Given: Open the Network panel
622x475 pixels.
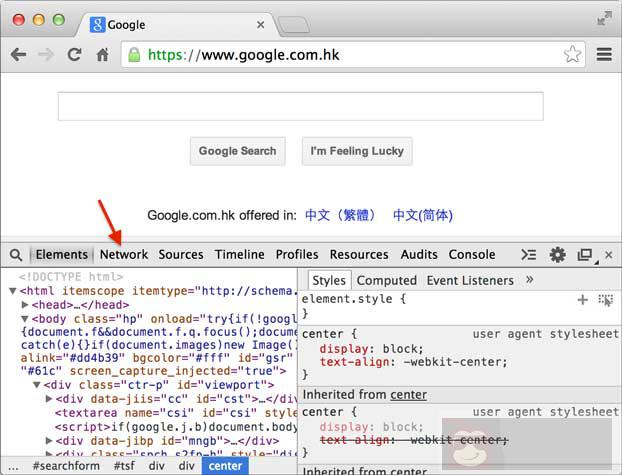Looking at the screenshot, I should pyautogui.click(x=124, y=254).
